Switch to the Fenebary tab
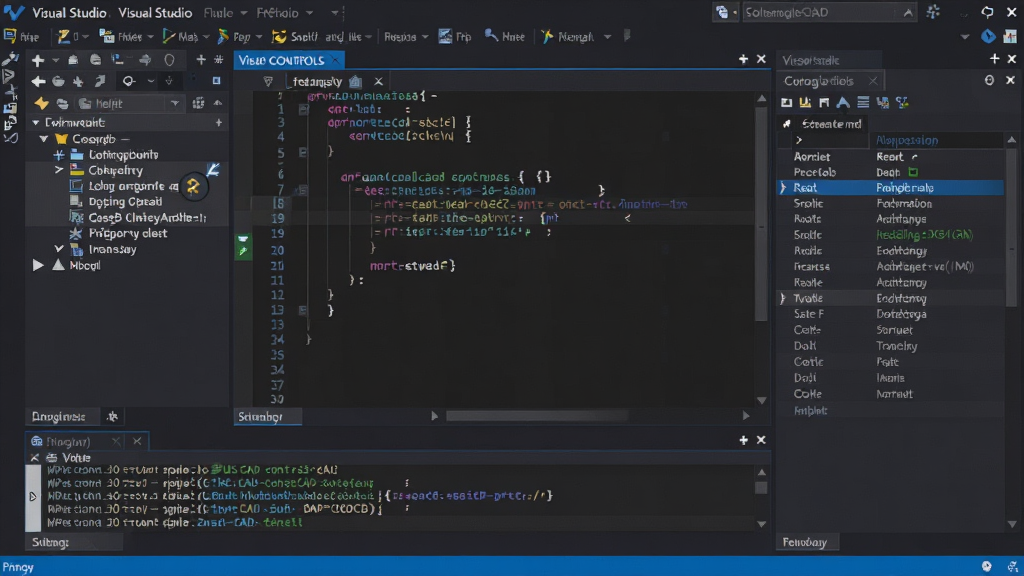The height and width of the screenshot is (576, 1024). pos(805,542)
